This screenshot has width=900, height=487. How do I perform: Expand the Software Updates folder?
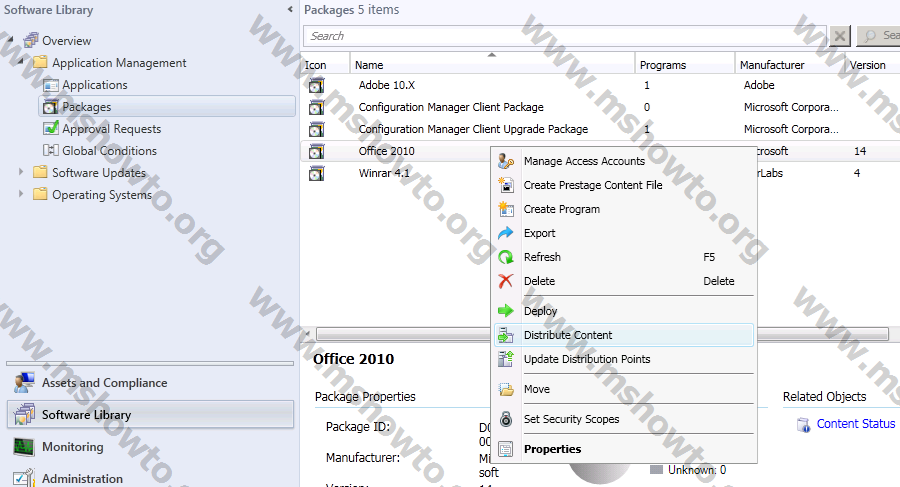pos(21,172)
